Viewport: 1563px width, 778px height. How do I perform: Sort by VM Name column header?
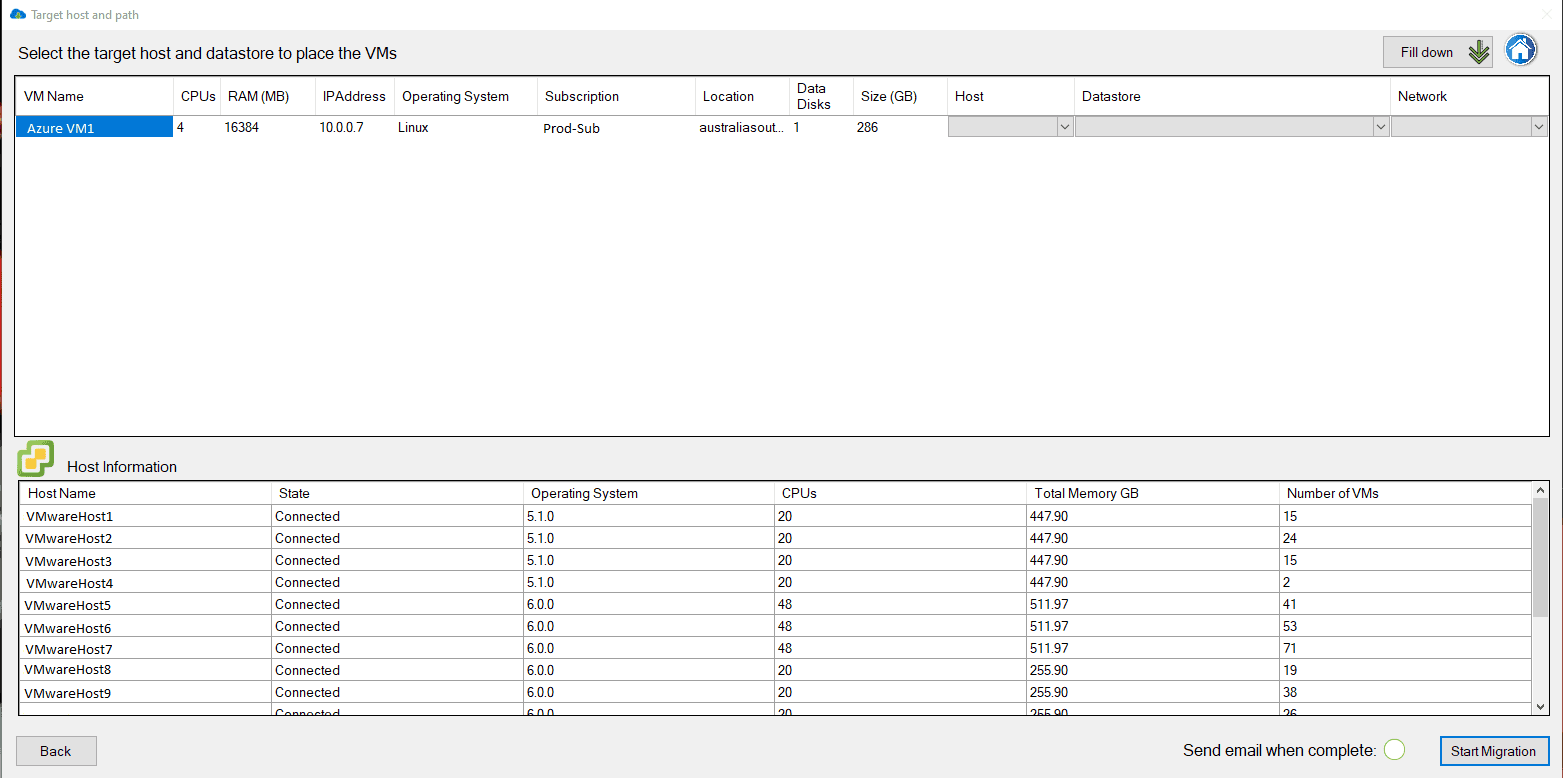[x=54, y=97]
